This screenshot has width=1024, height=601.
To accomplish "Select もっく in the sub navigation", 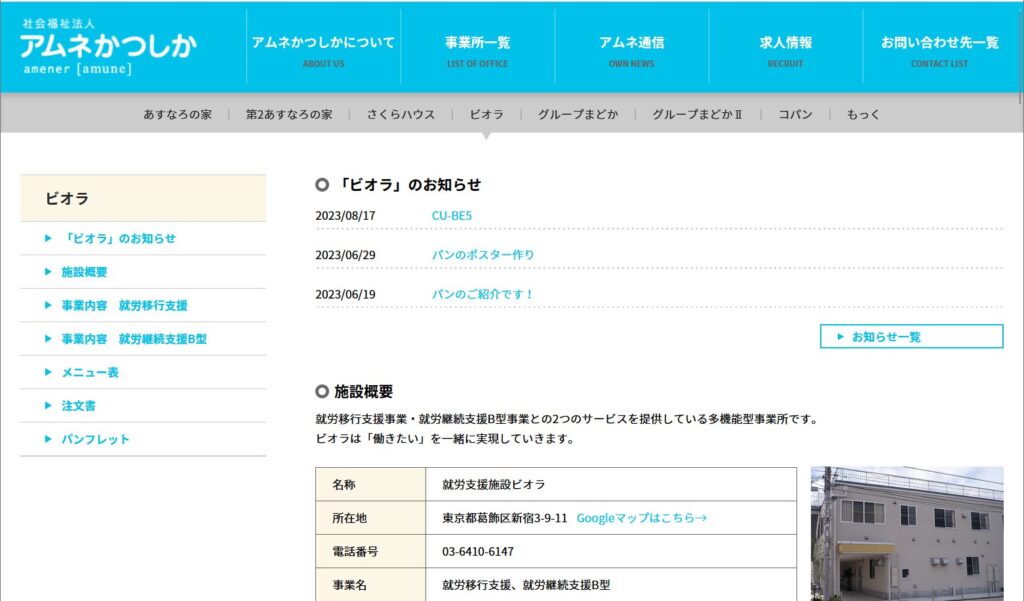I will click(x=863, y=114).
